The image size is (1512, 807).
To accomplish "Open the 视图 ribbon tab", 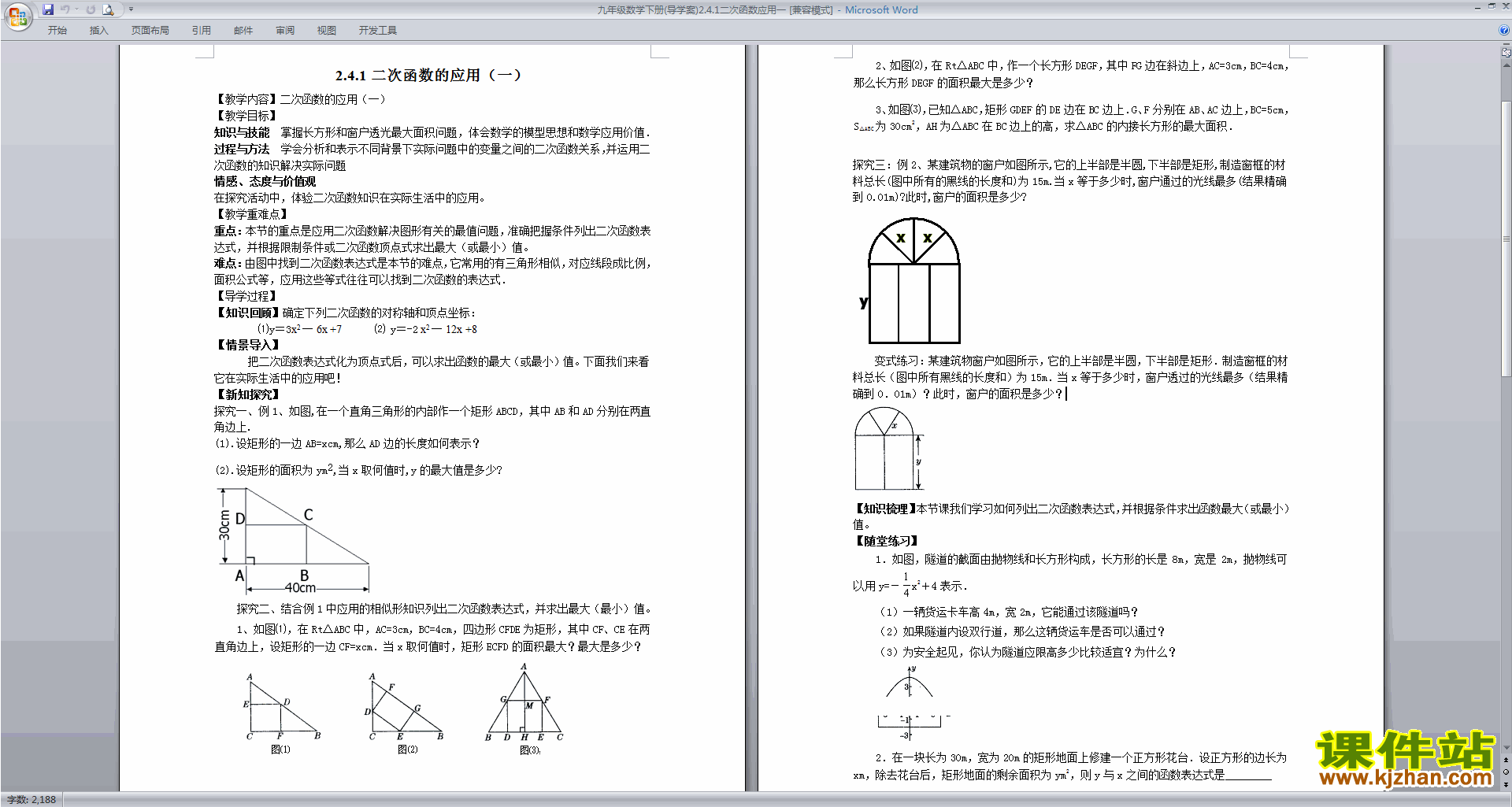I will click(327, 30).
